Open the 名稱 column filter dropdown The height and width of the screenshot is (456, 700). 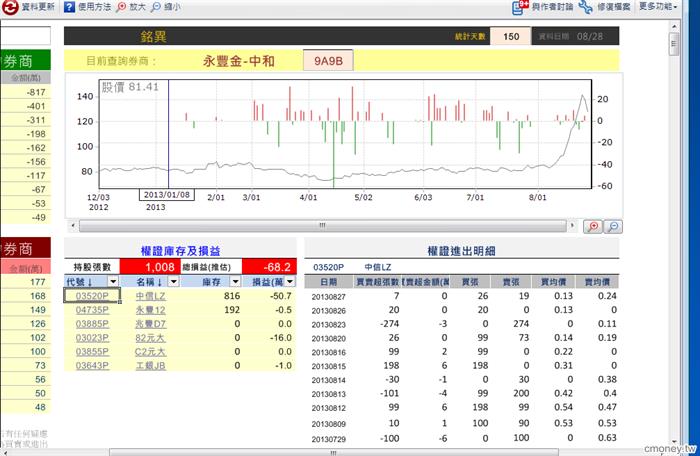[x=174, y=281]
